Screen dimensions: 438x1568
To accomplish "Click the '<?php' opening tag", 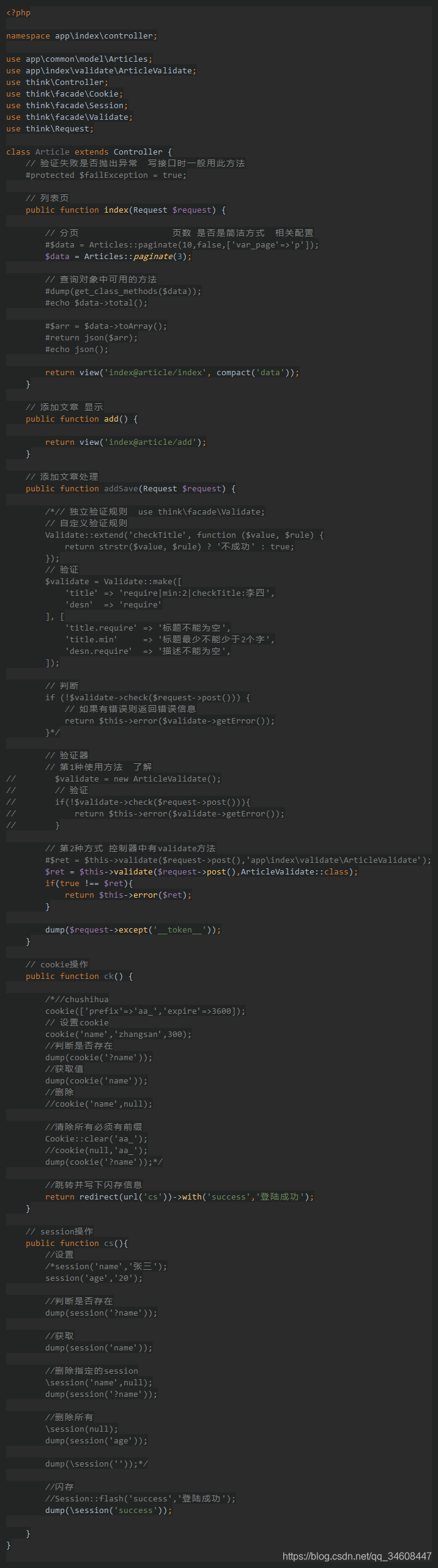I will [x=18, y=13].
